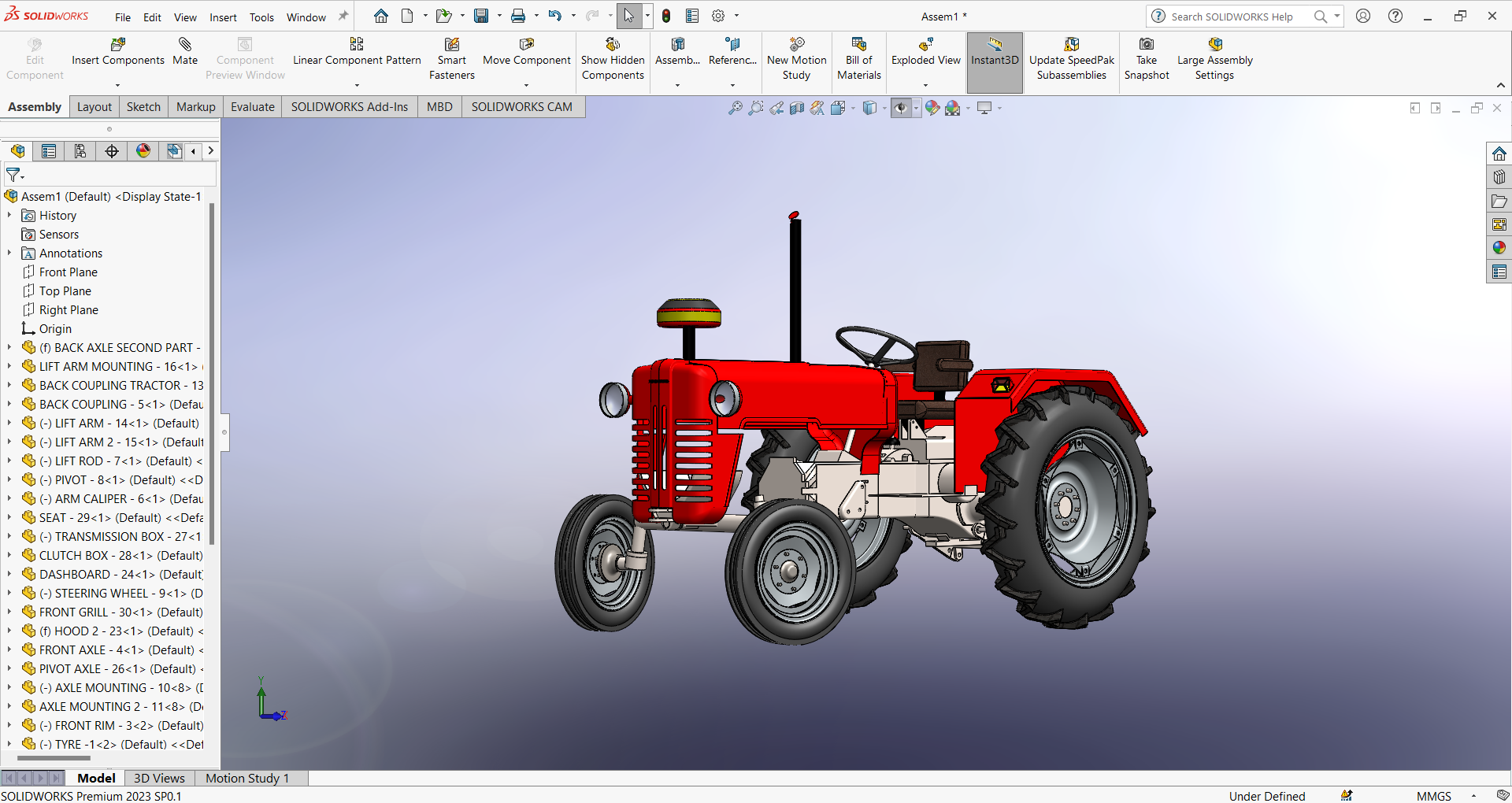Open the Save button dropdown arrow
1512x803 pixels.
pos(499,16)
